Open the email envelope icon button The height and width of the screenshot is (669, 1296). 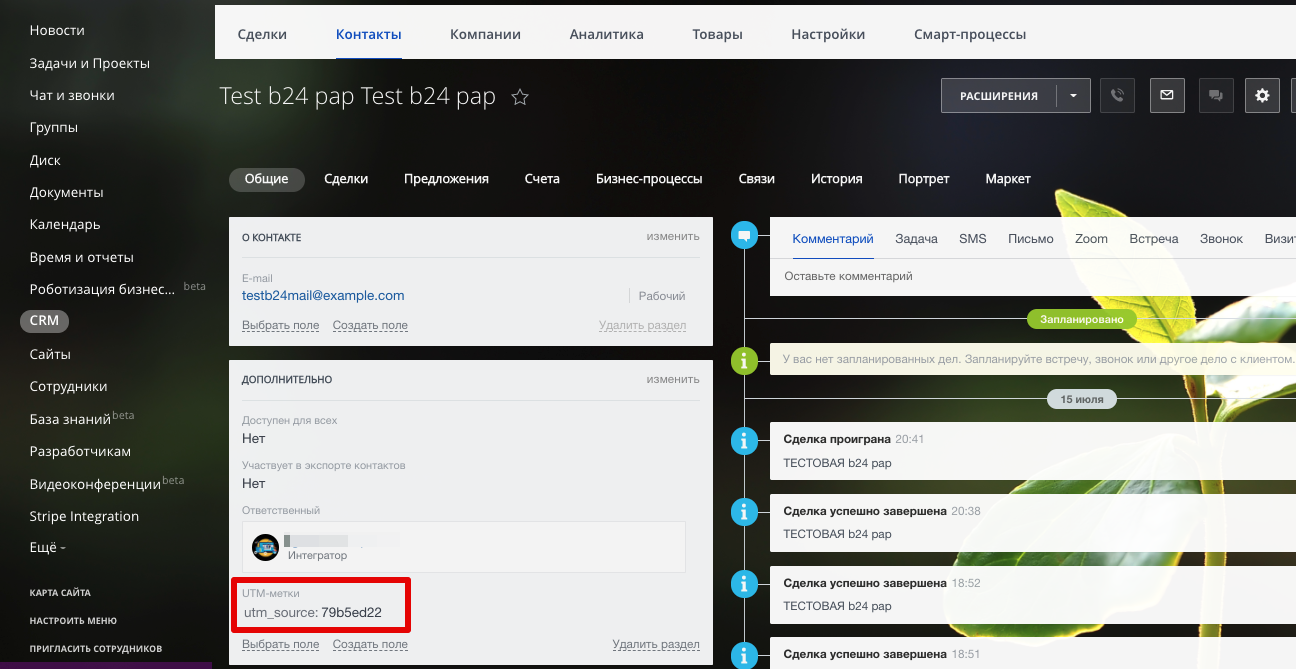tap(1166, 96)
